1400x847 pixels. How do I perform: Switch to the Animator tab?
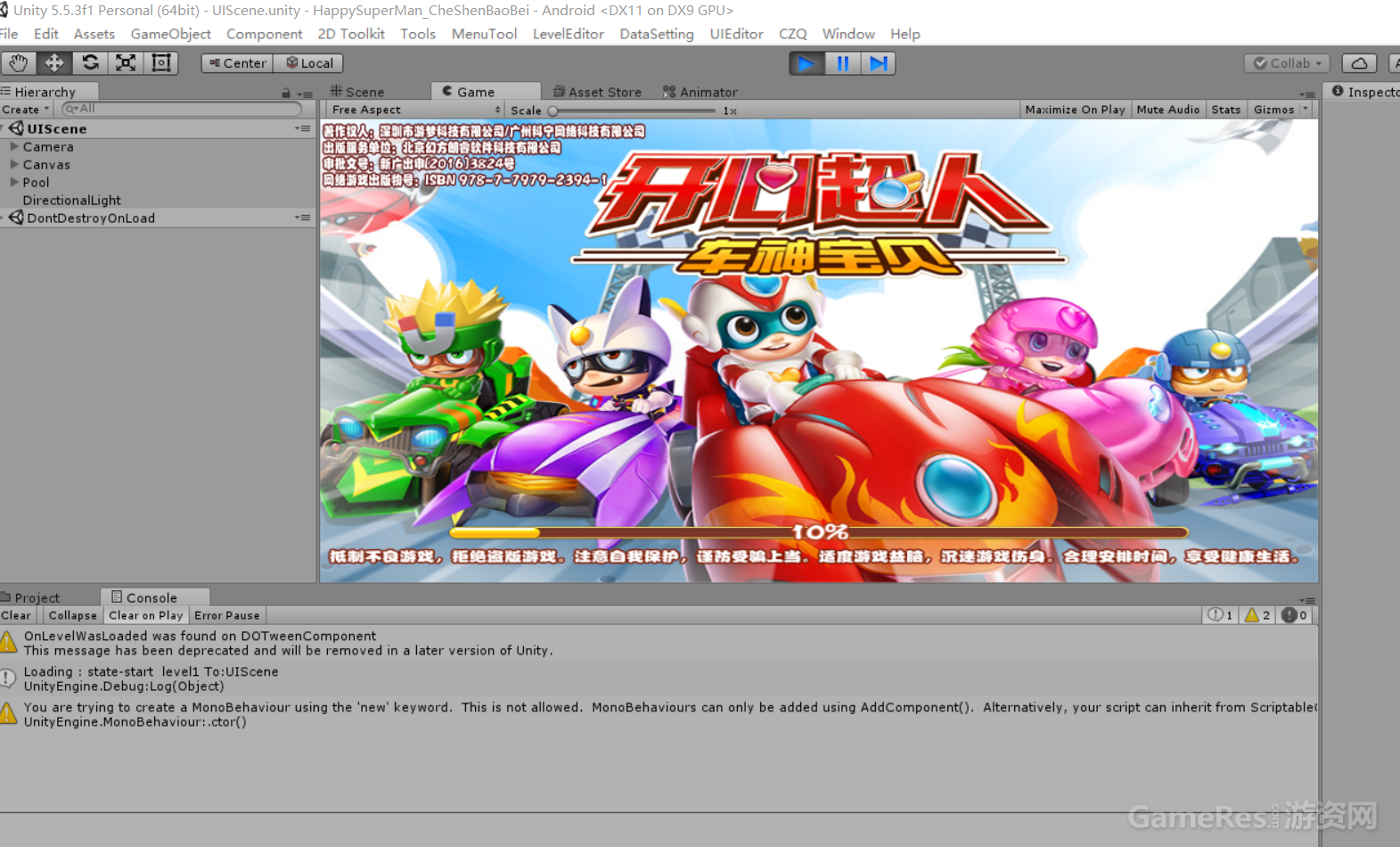coord(700,92)
